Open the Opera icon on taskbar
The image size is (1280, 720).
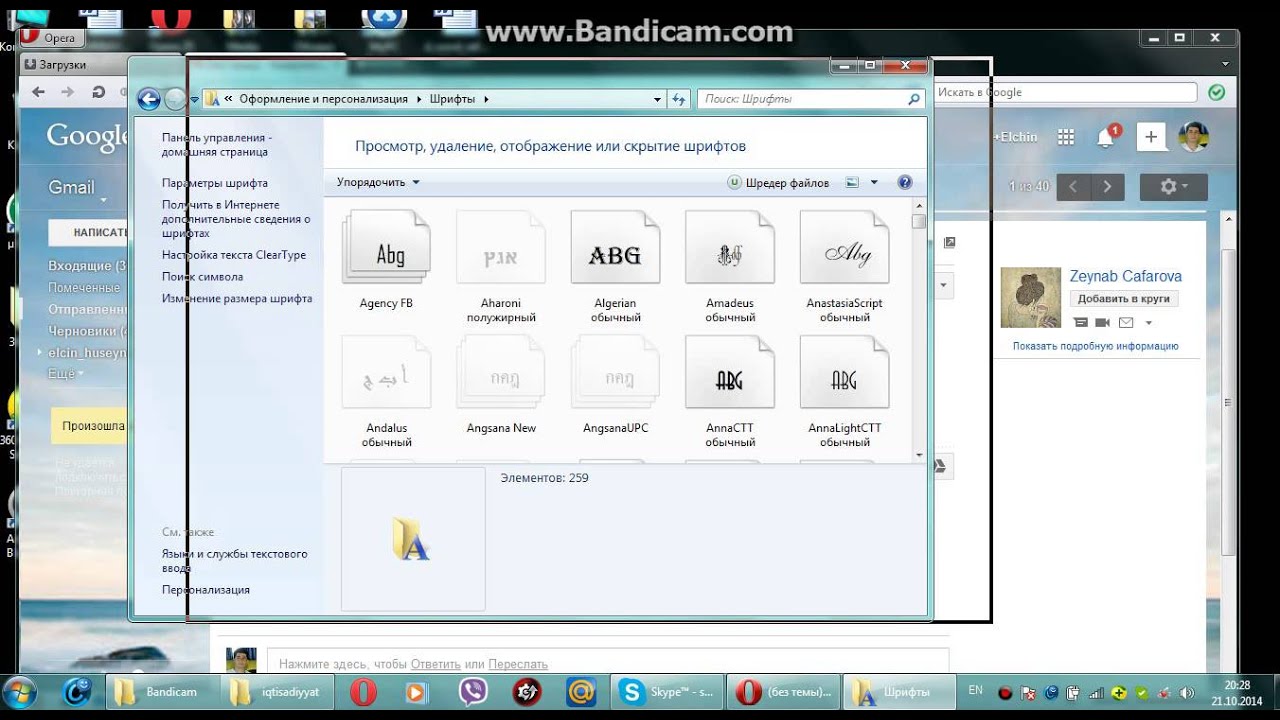coord(362,692)
